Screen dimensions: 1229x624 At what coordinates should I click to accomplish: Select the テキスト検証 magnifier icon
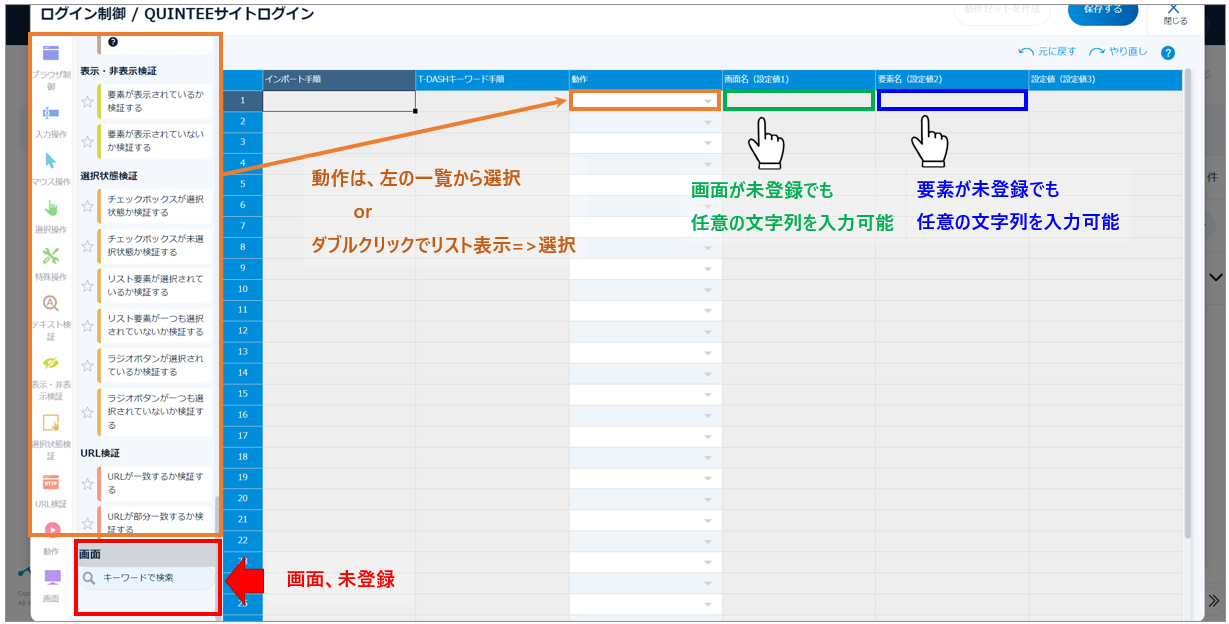[51, 304]
